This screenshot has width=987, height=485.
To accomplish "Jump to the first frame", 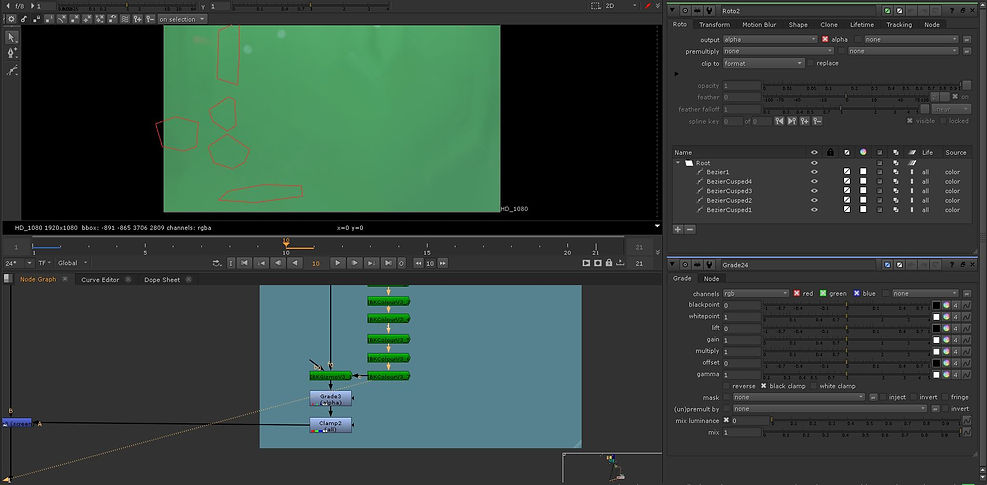I will click(244, 263).
